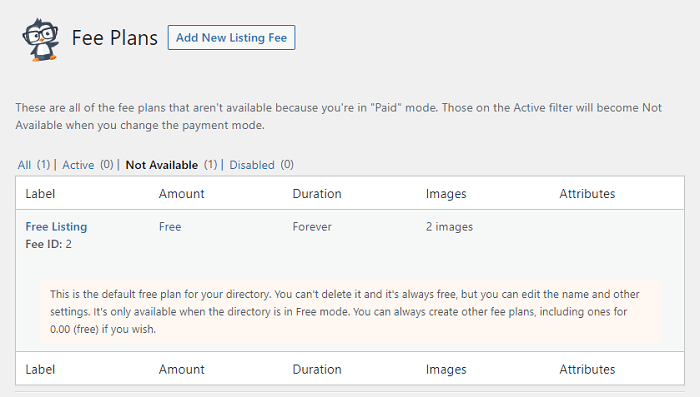Click the penguin mascot logo icon

[x=41, y=39]
